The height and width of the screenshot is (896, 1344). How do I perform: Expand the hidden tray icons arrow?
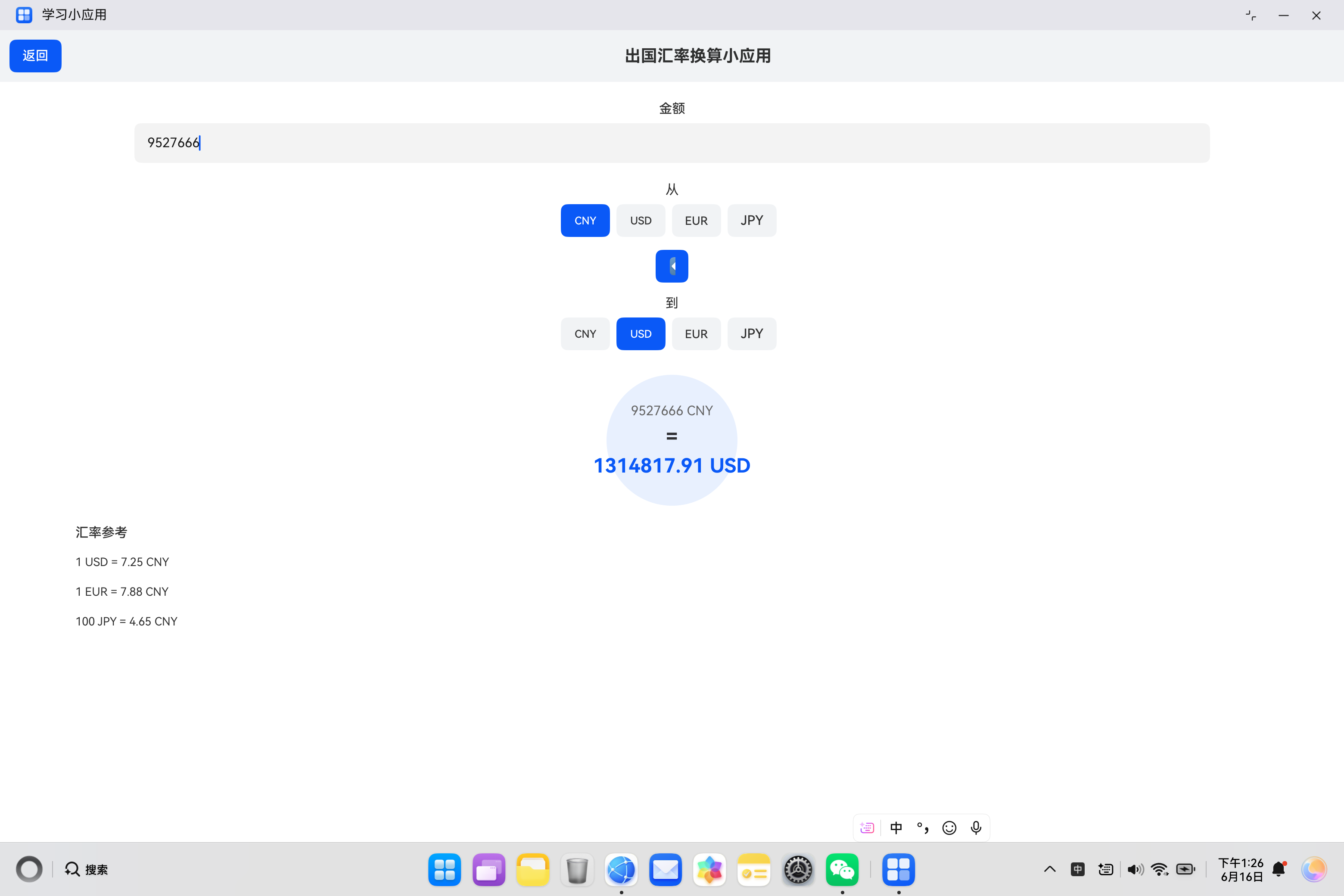coord(1050,869)
